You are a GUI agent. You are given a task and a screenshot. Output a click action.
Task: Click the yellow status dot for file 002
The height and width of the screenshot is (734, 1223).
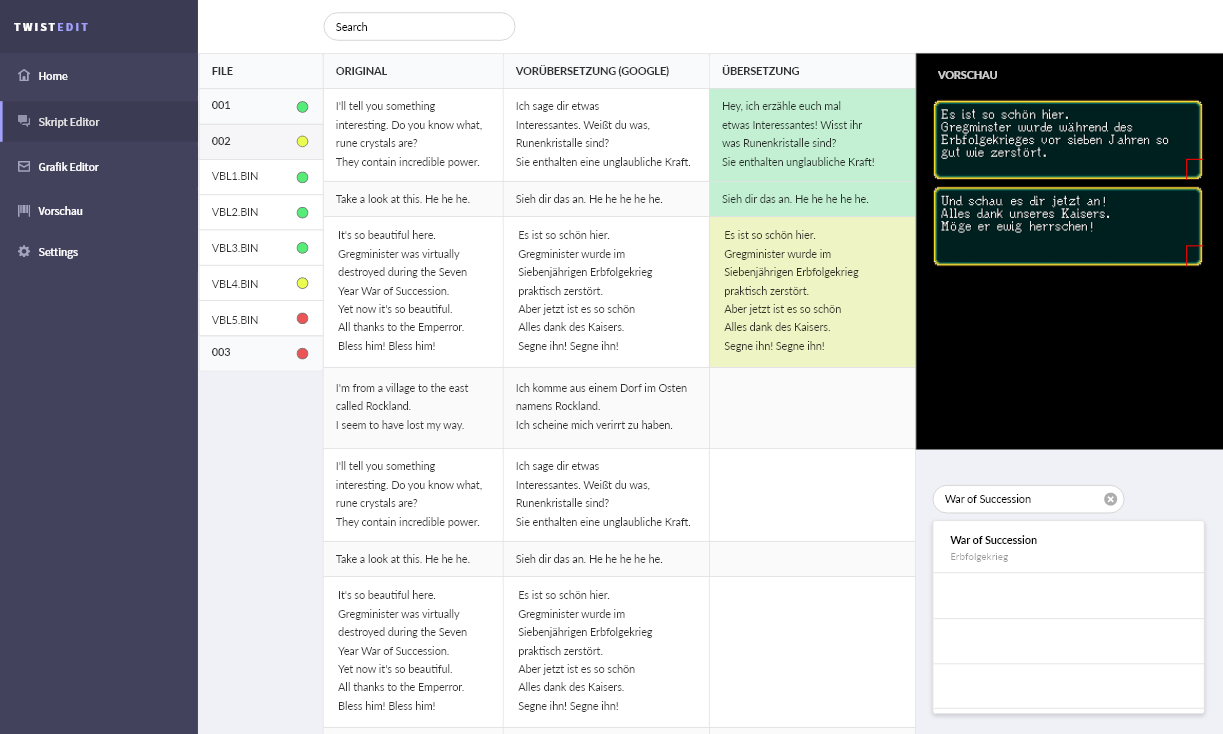[302, 142]
